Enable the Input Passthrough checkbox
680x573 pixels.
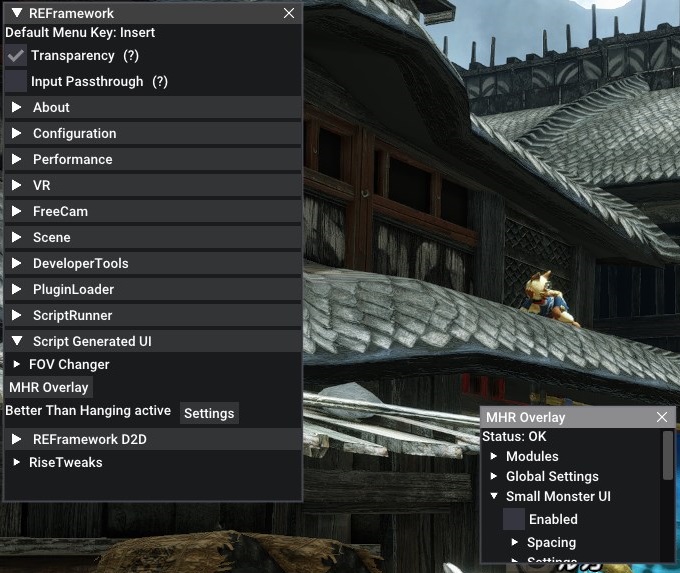pyautogui.click(x=16, y=82)
